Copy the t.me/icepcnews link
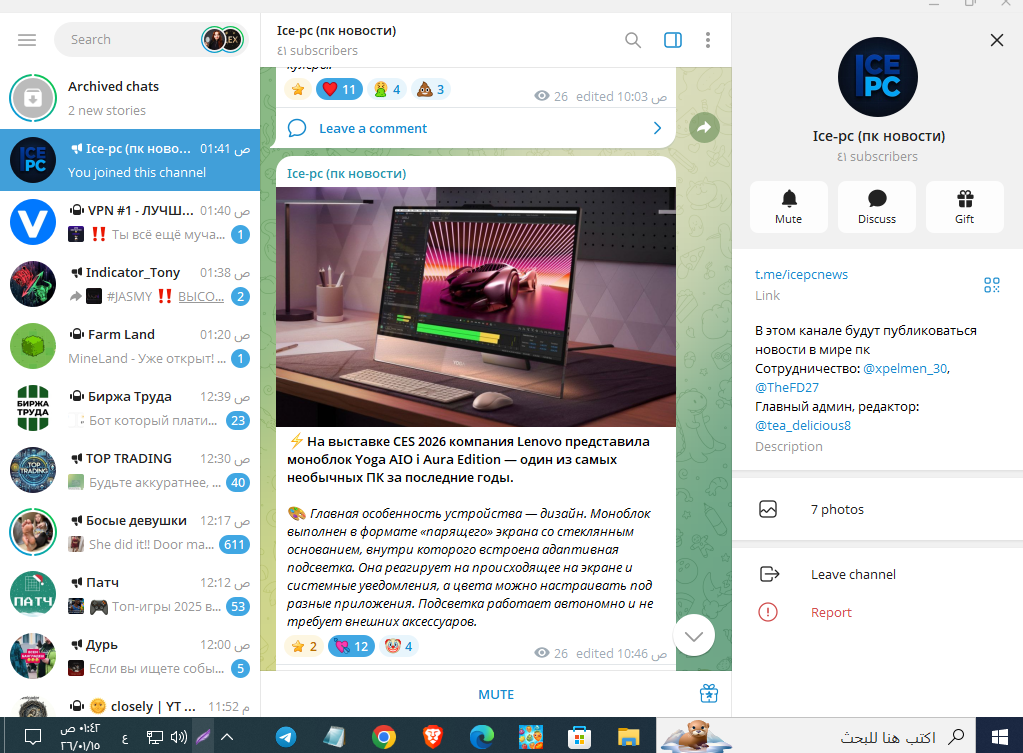This screenshot has height=753, width=1023. pyautogui.click(x=801, y=274)
